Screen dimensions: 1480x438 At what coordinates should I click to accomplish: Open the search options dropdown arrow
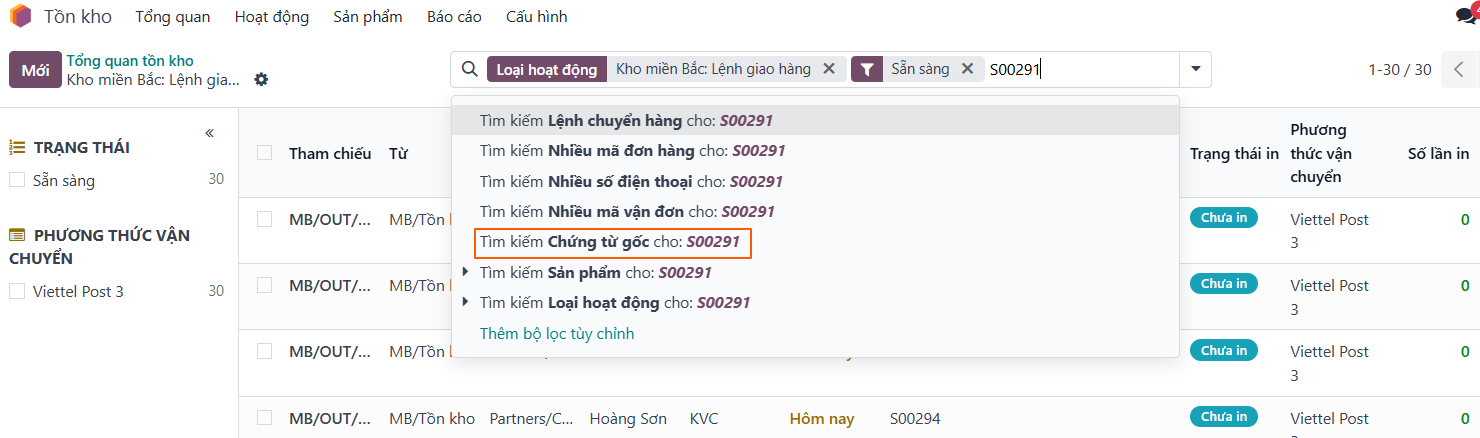[x=1195, y=69]
